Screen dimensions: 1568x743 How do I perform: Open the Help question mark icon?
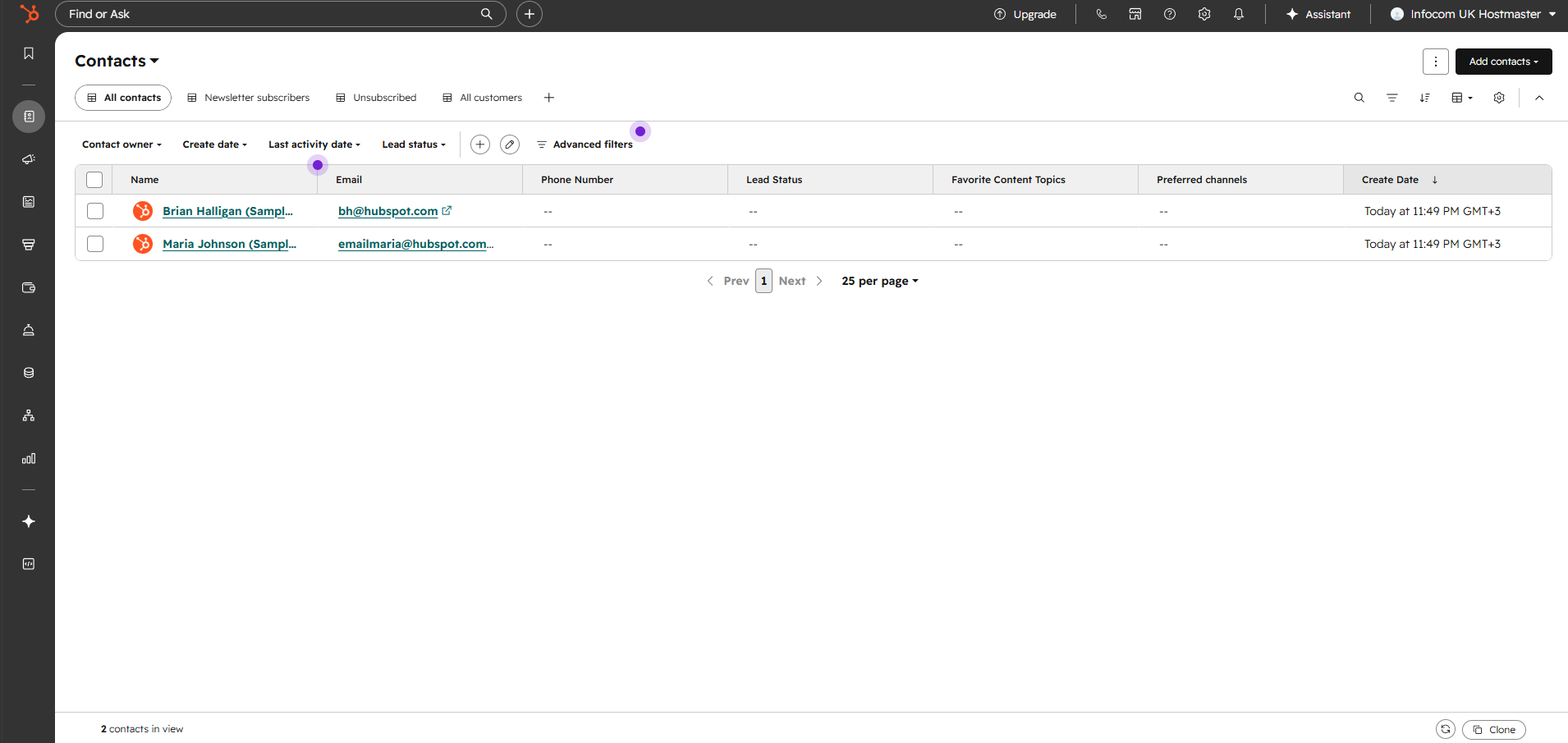[1170, 14]
